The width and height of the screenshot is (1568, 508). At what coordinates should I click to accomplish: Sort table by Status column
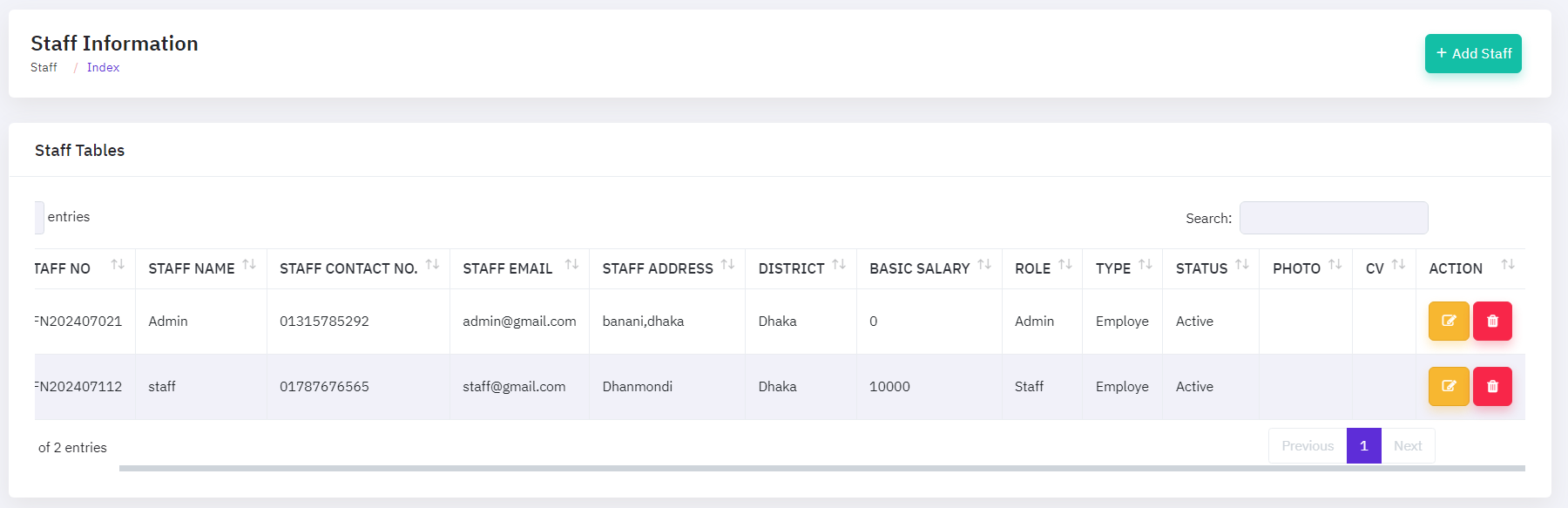(x=1241, y=265)
